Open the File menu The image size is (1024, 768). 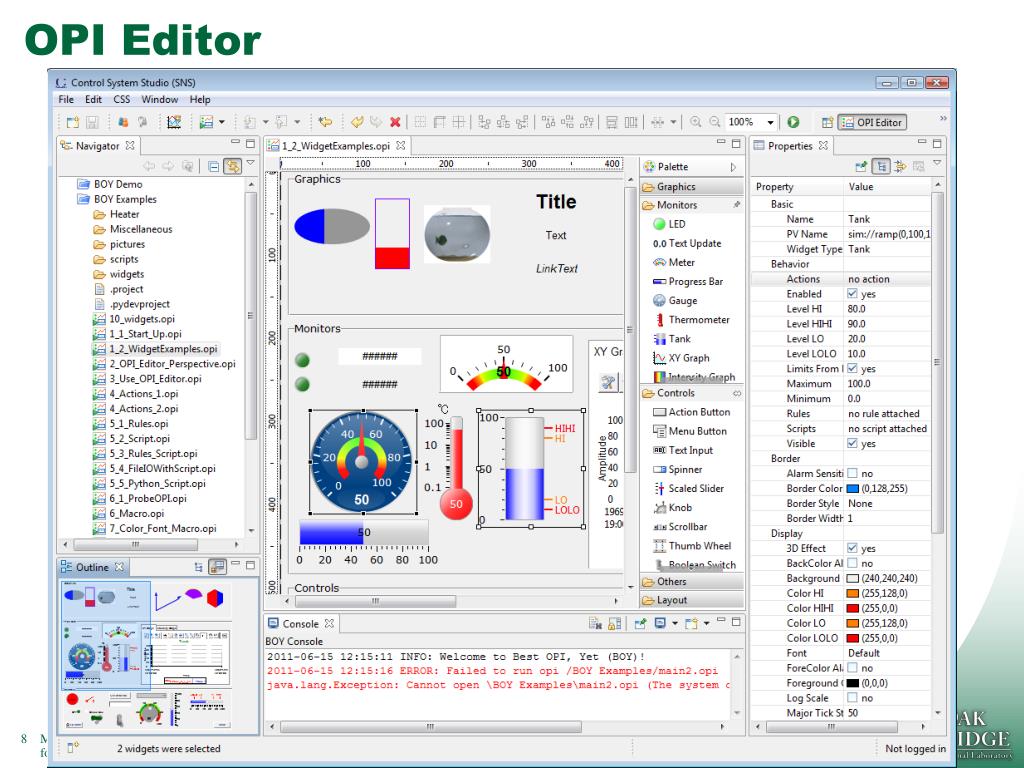click(x=66, y=99)
